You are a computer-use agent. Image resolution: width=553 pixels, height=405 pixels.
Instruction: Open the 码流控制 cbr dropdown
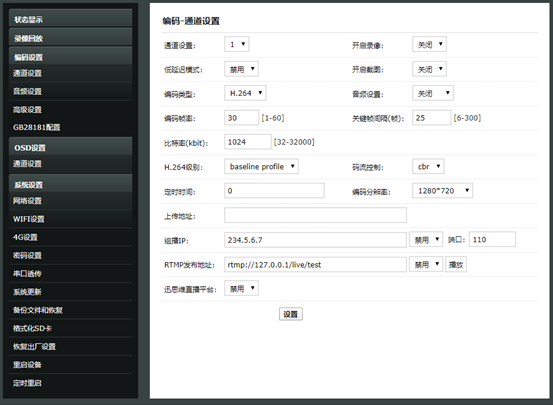(x=428, y=167)
